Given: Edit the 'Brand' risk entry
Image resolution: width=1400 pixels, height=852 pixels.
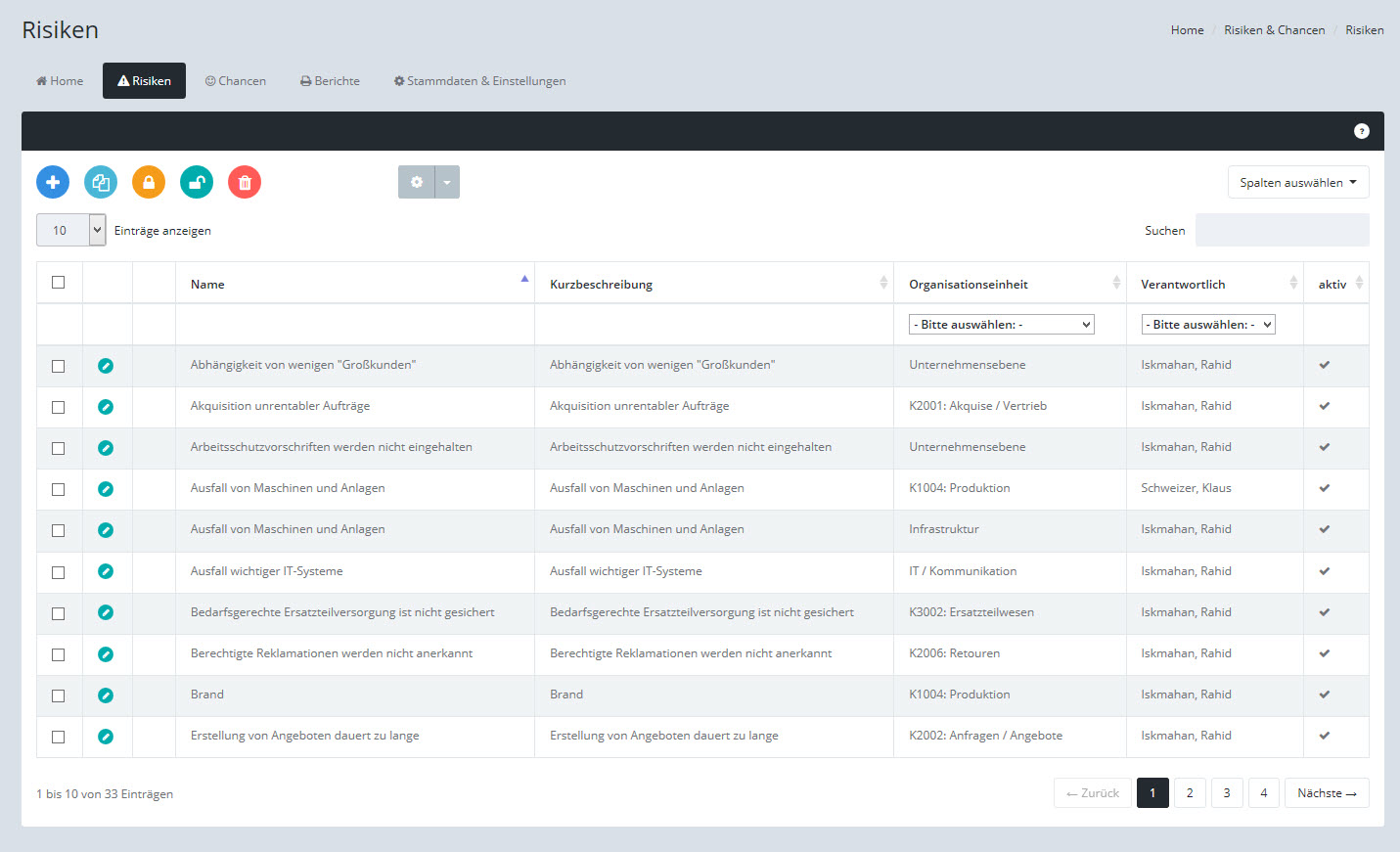Looking at the screenshot, I should point(106,695).
